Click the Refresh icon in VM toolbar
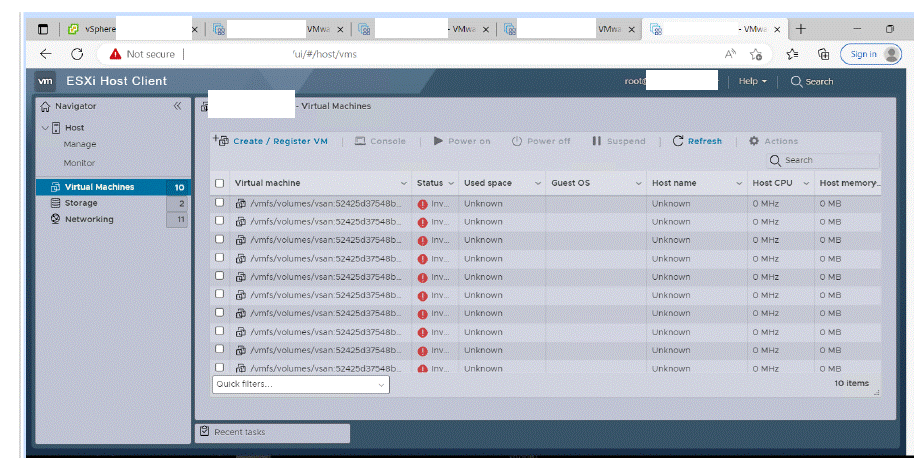 click(x=678, y=141)
